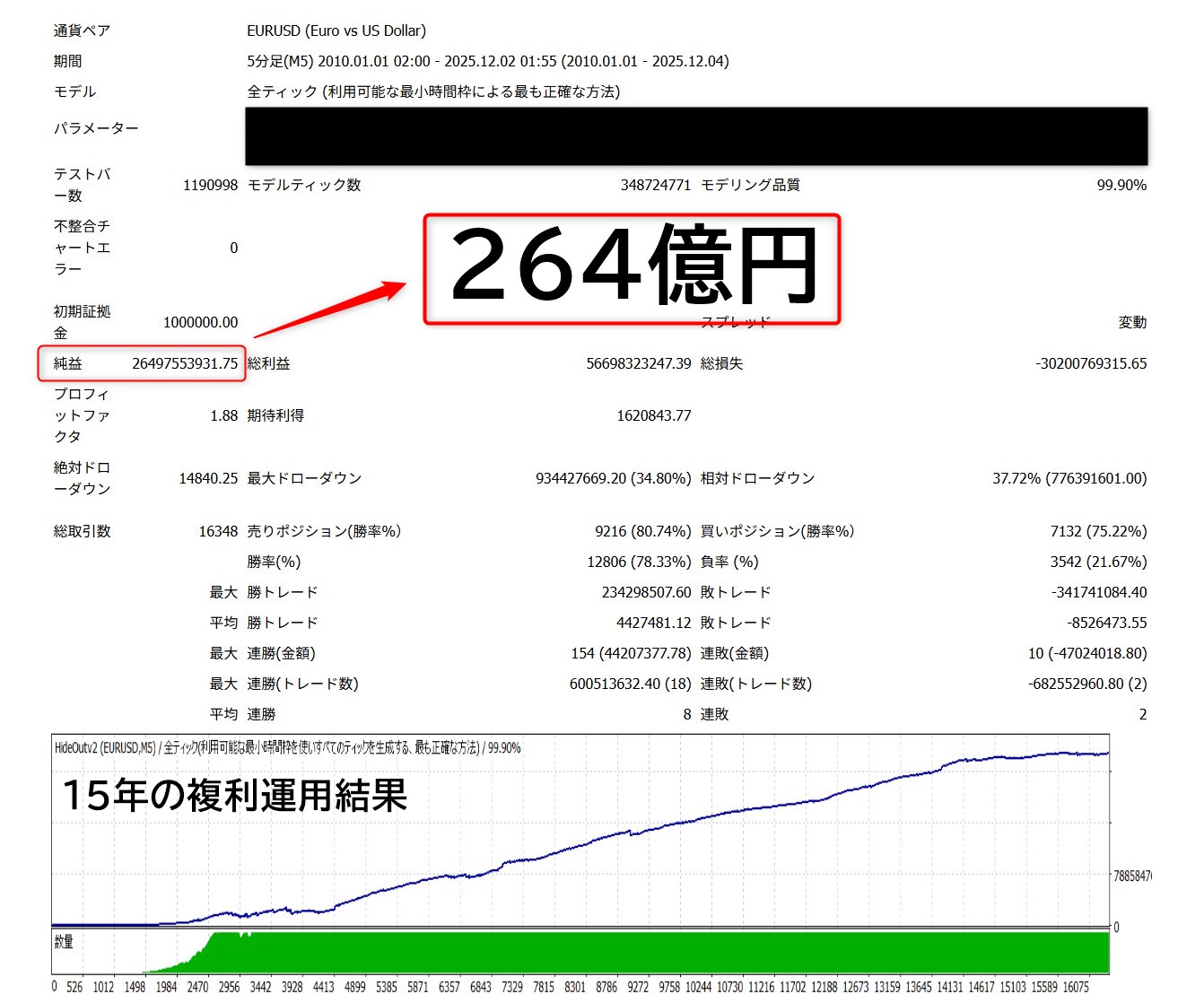Select the 期間 date range value
1204x994 pixels.
(487, 61)
